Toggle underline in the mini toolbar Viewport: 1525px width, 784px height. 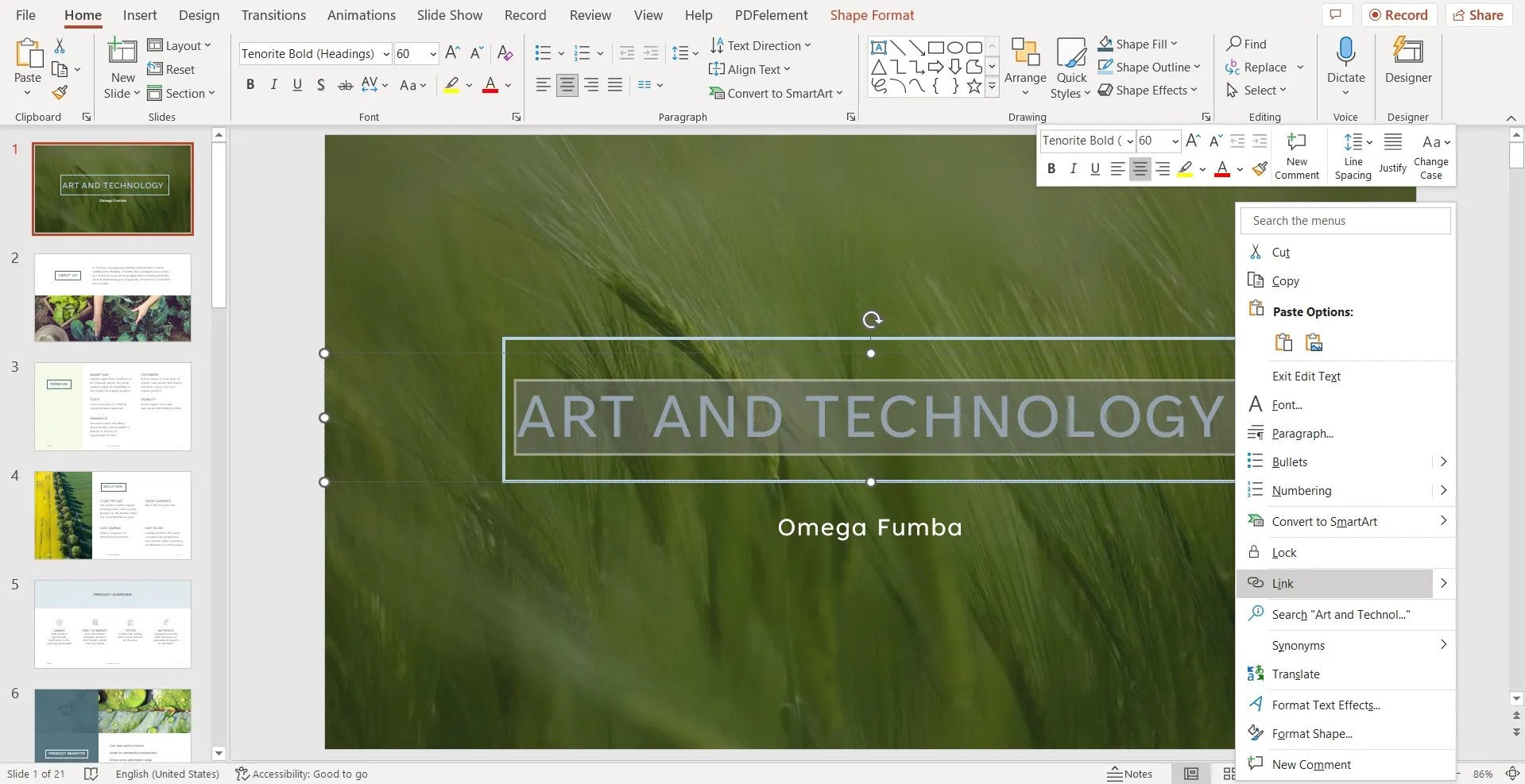(x=1094, y=168)
